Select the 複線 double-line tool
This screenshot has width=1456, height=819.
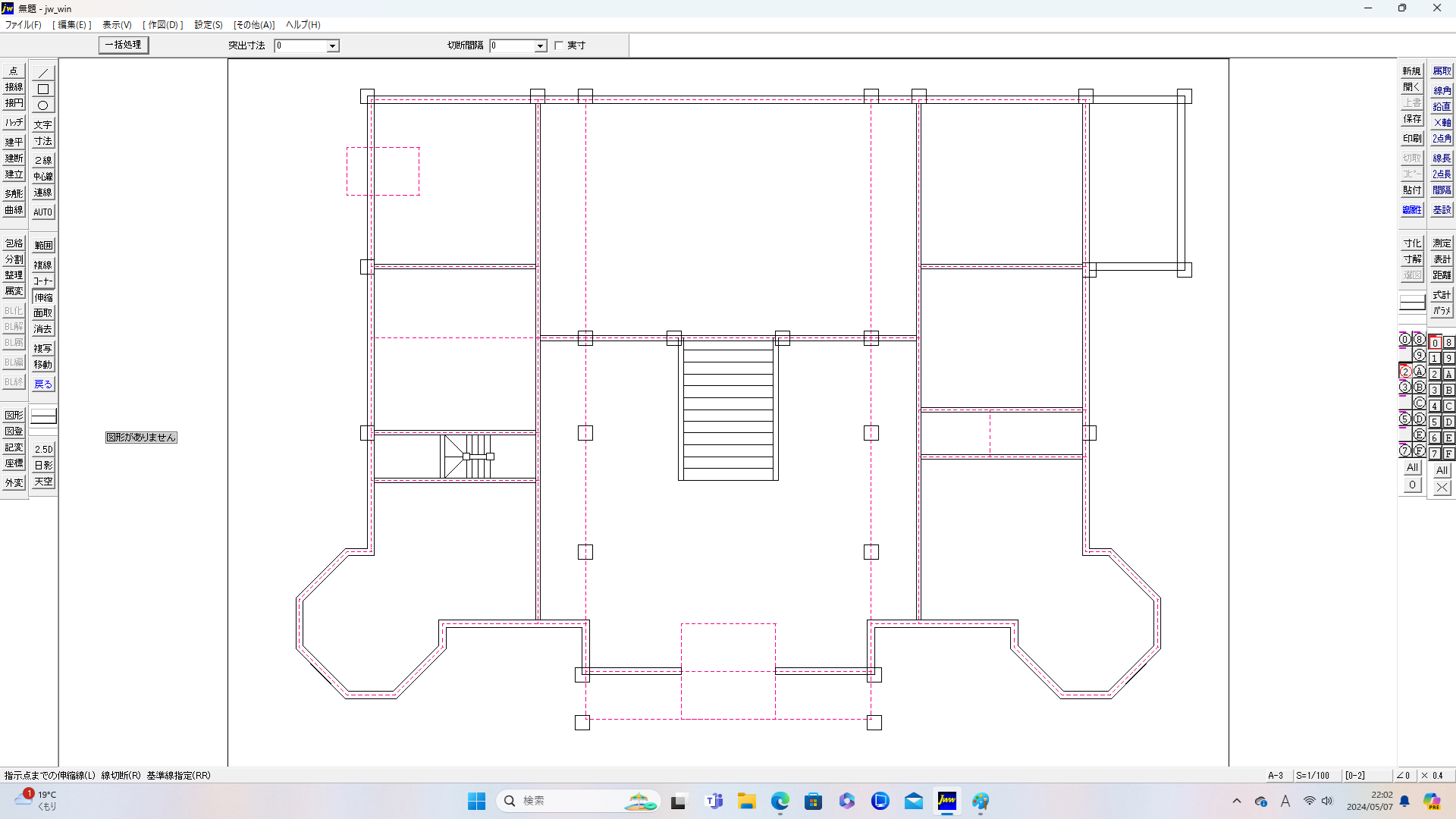point(43,265)
